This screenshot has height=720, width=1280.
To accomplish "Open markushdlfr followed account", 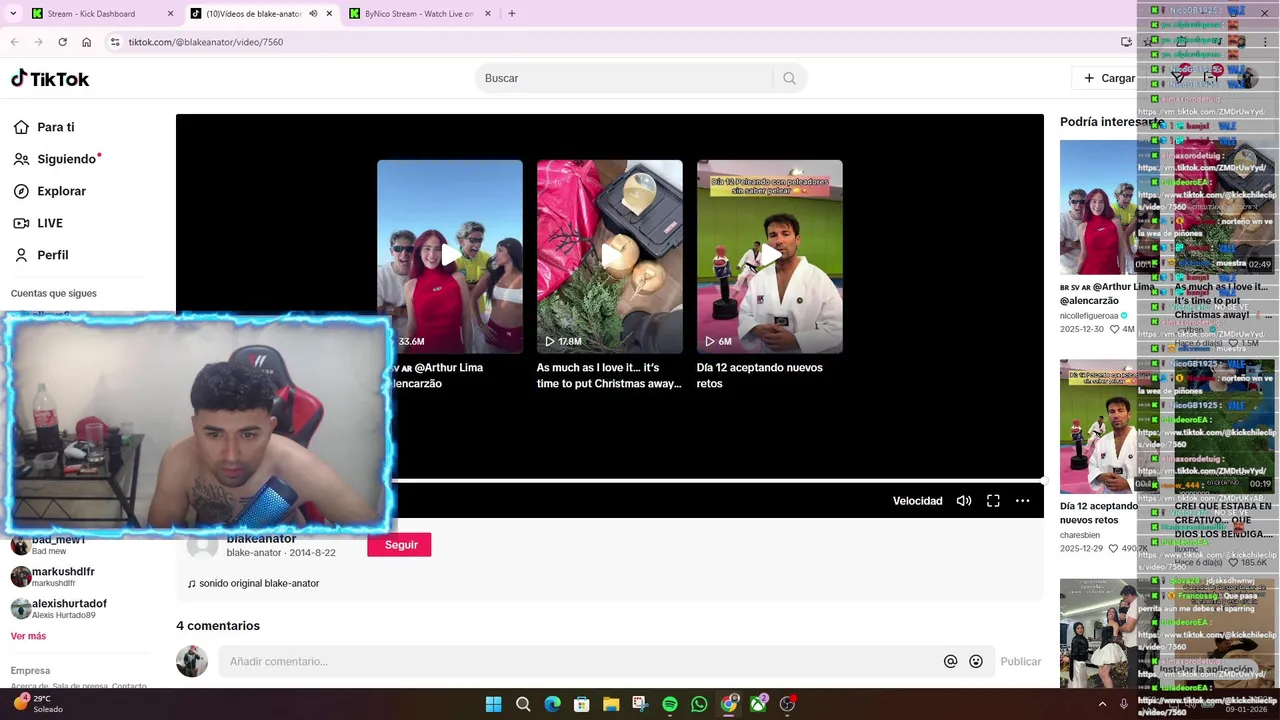I will (x=52, y=577).
